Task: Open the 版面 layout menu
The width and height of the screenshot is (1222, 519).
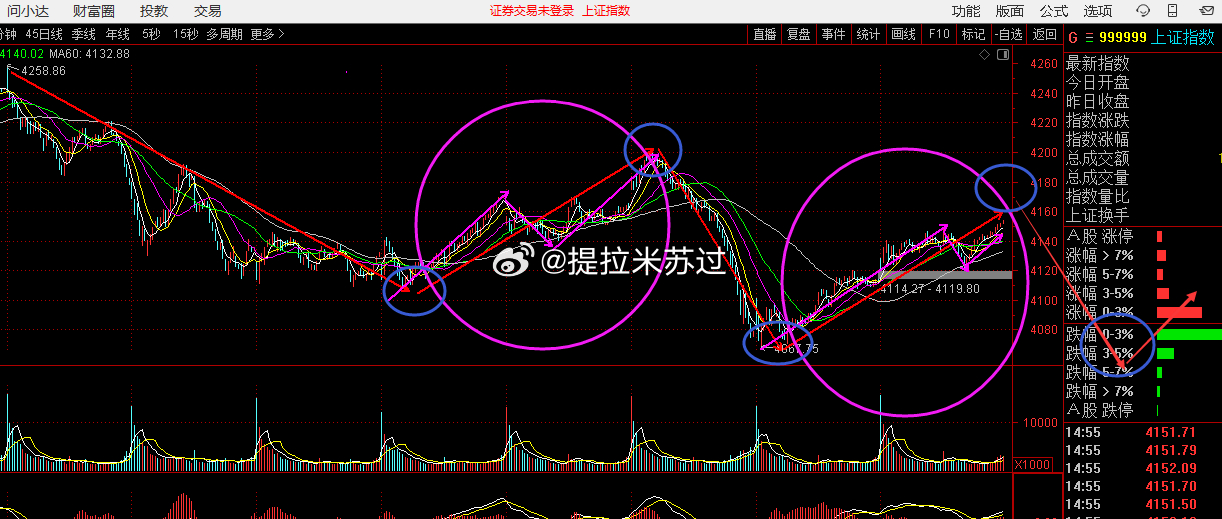Action: coord(1009,11)
